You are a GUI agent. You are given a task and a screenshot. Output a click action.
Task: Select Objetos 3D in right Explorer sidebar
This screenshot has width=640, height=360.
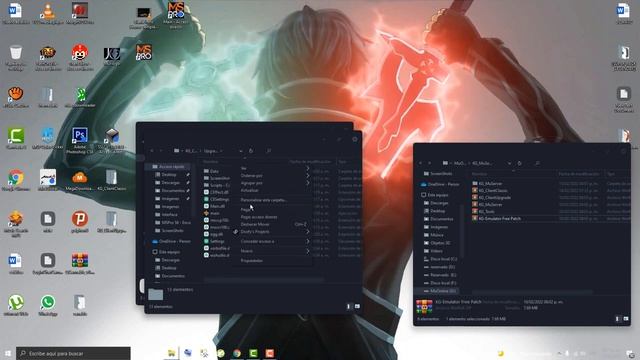(x=437, y=243)
